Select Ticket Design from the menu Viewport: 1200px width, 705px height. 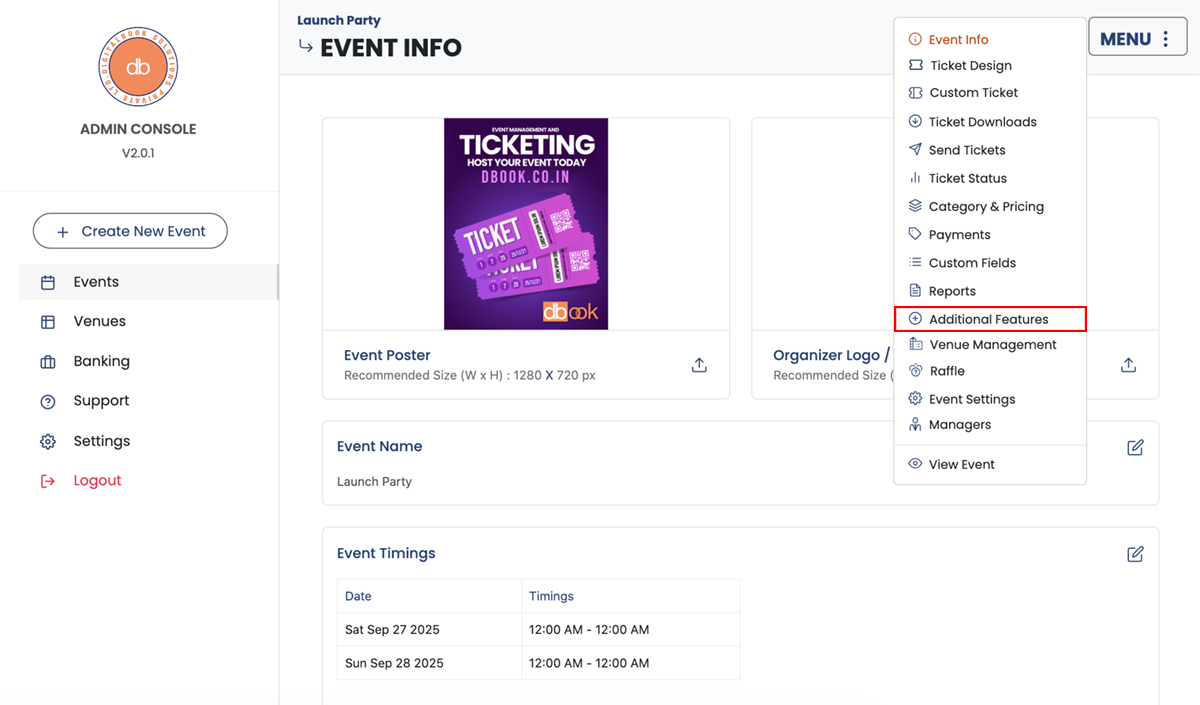click(x=970, y=66)
